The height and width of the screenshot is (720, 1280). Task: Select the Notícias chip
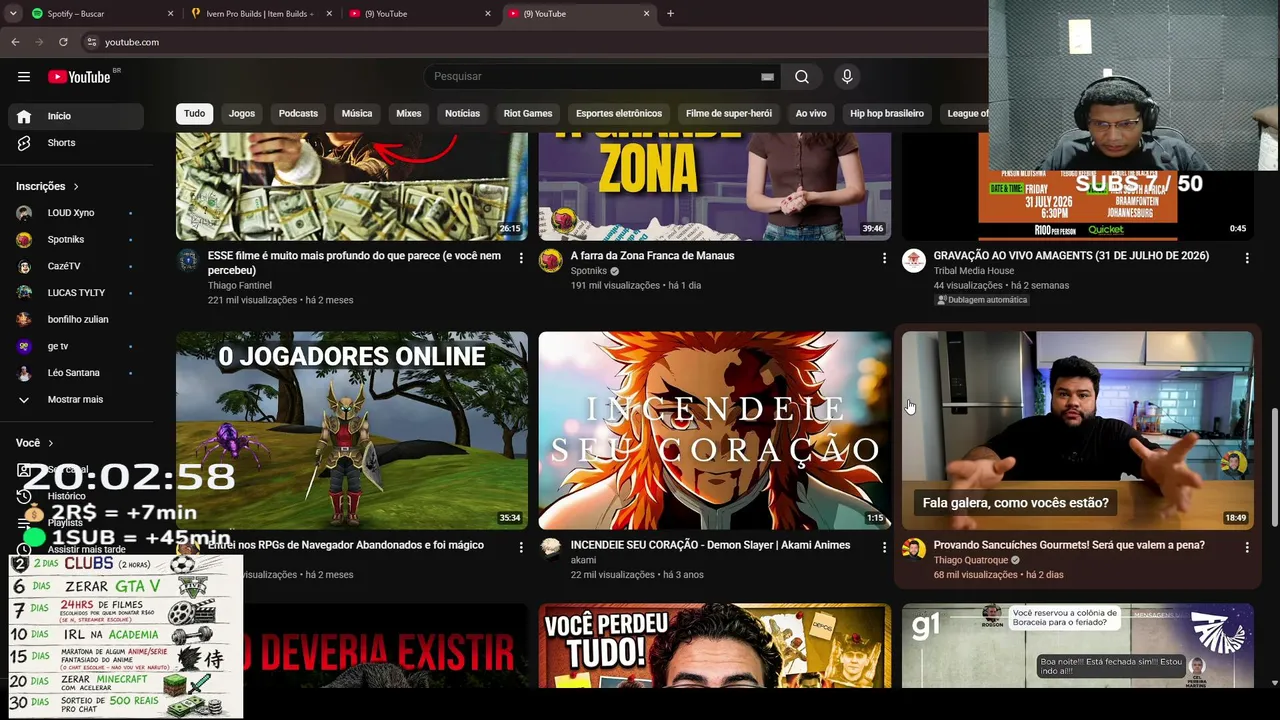point(463,114)
